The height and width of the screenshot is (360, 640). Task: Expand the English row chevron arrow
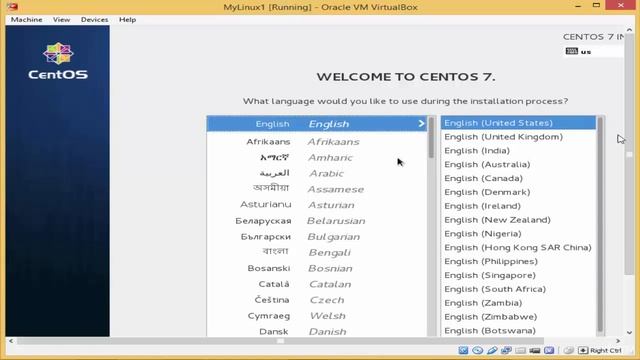point(421,123)
